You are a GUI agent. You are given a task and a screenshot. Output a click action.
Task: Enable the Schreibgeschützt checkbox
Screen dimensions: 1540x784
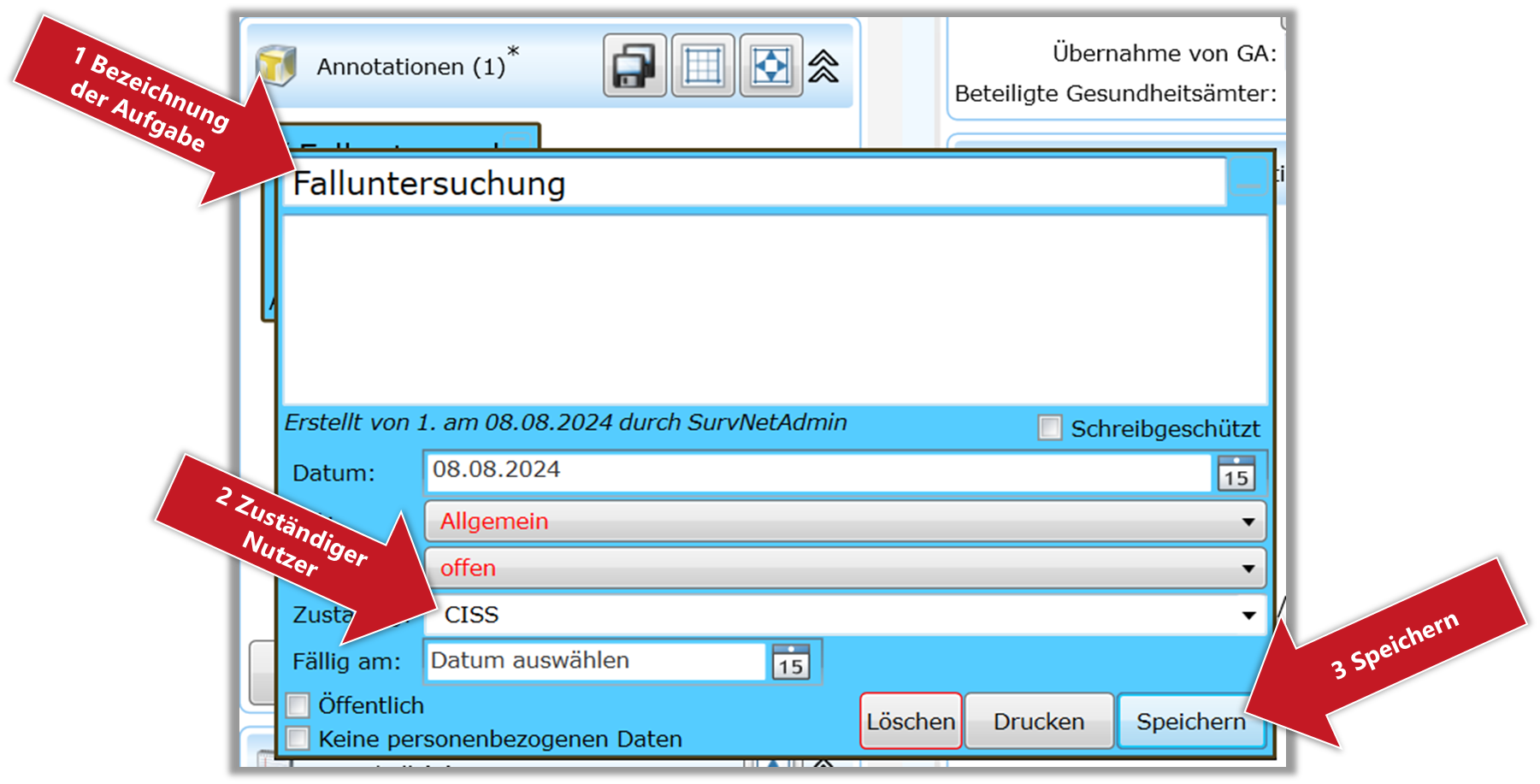tap(1049, 427)
